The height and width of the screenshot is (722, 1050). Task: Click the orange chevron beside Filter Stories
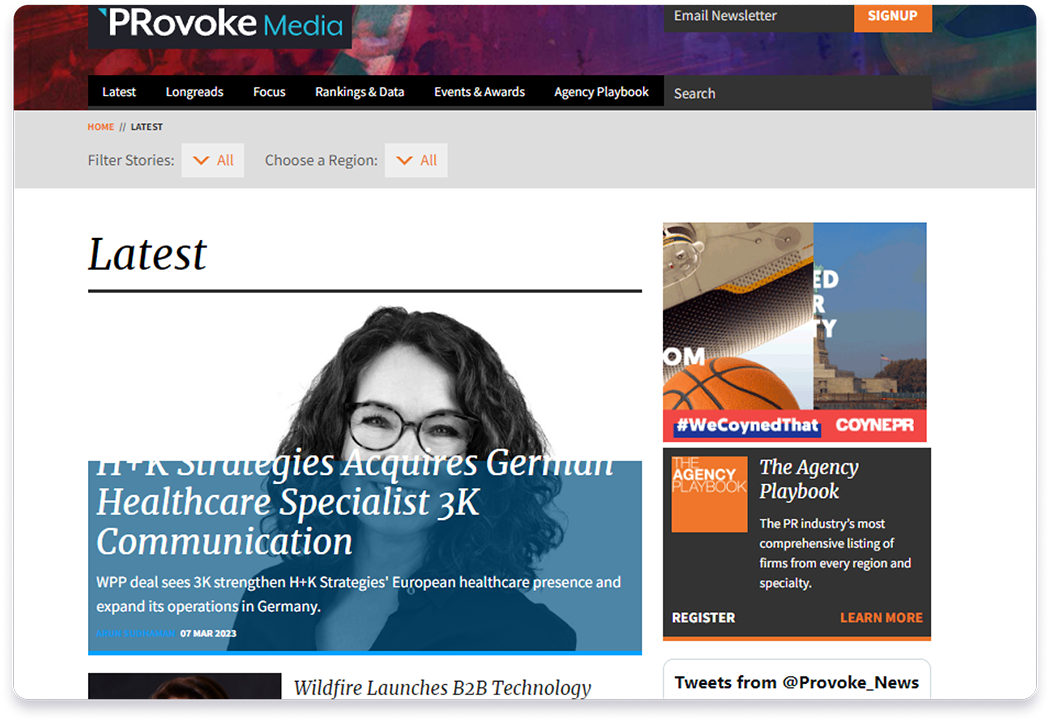pyautogui.click(x=203, y=160)
